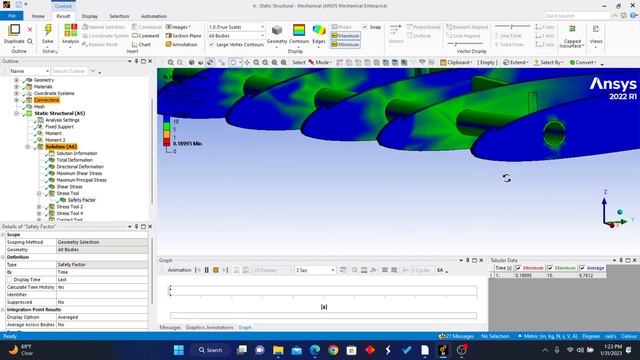Viewport: 640px width, 360px height.
Task: Select Maximum Shear Stress result
Action: [79, 173]
